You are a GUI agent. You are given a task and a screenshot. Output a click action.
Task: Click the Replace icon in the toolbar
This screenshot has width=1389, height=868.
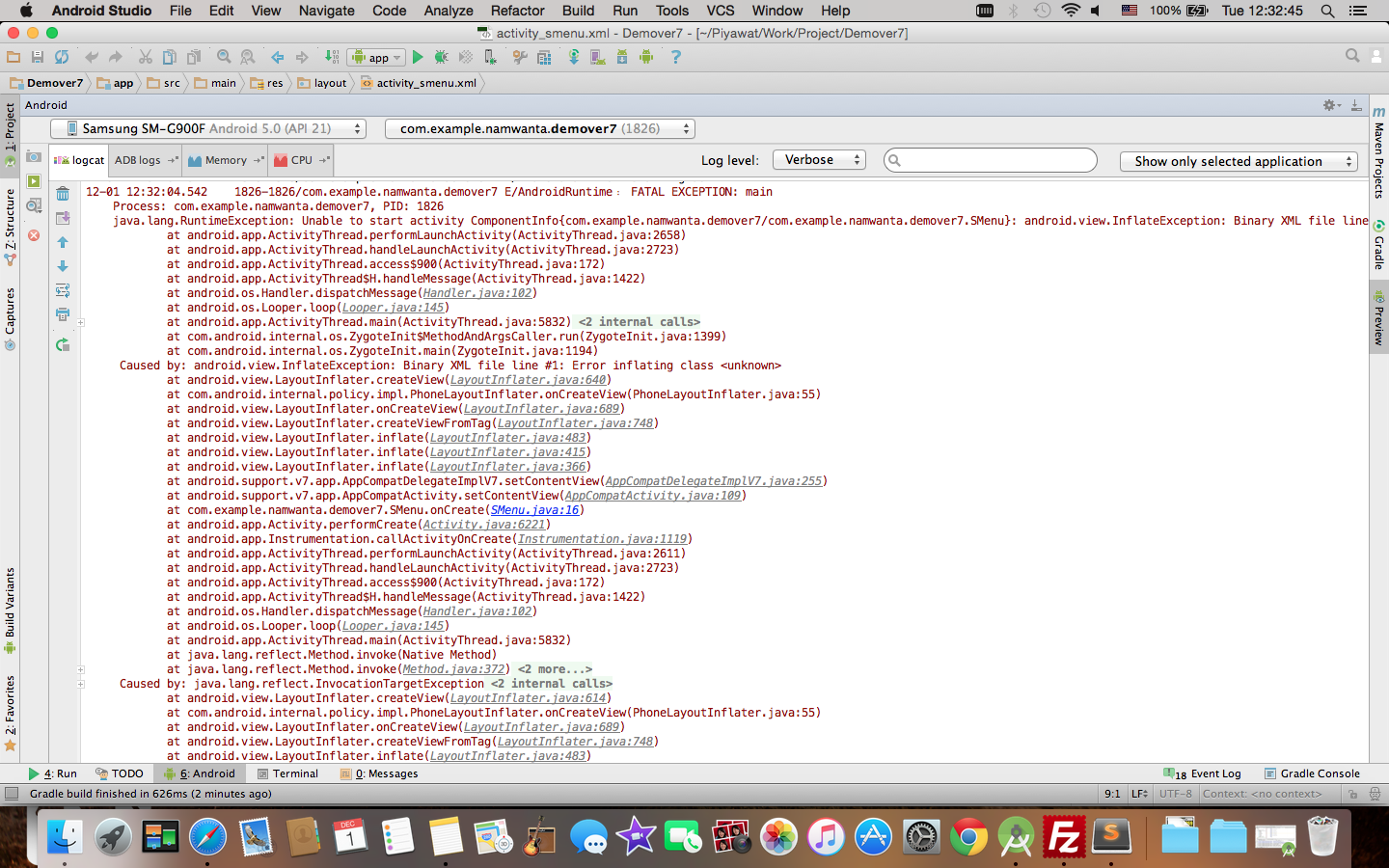click(x=248, y=57)
